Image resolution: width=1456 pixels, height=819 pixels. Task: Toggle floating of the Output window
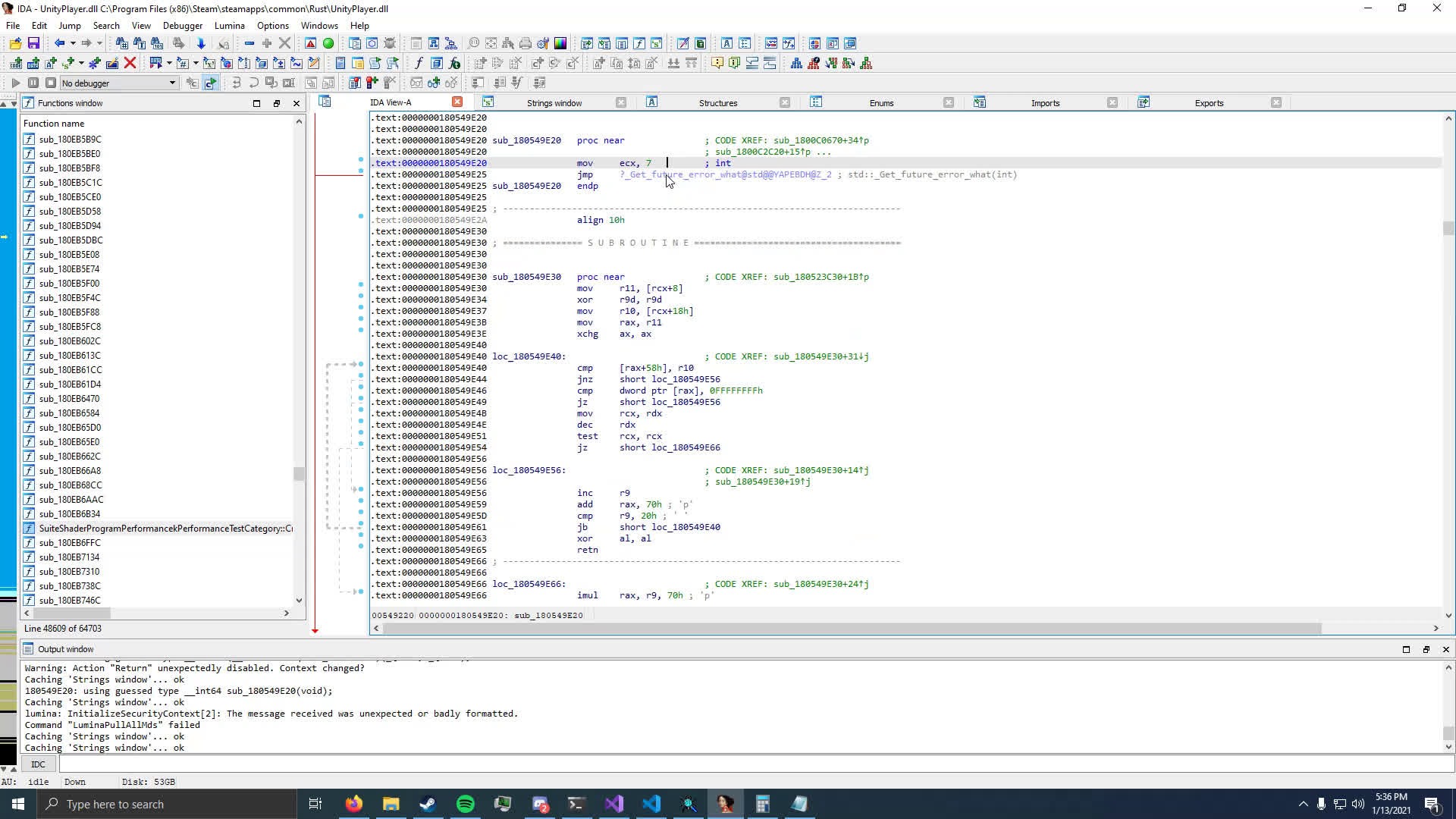(1426, 649)
